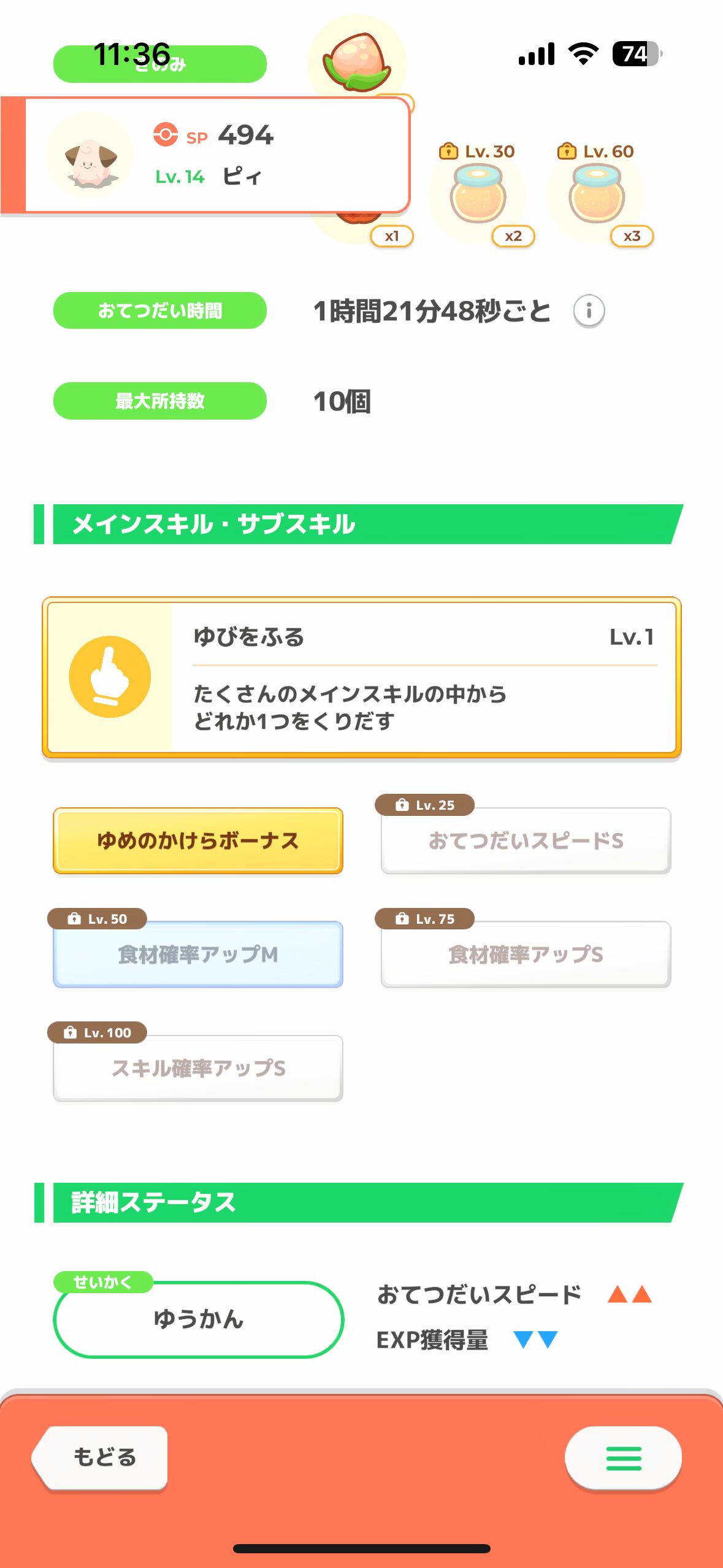Tap the メインスキル・サブスキル section header
The image size is (723, 1568).
click(359, 524)
